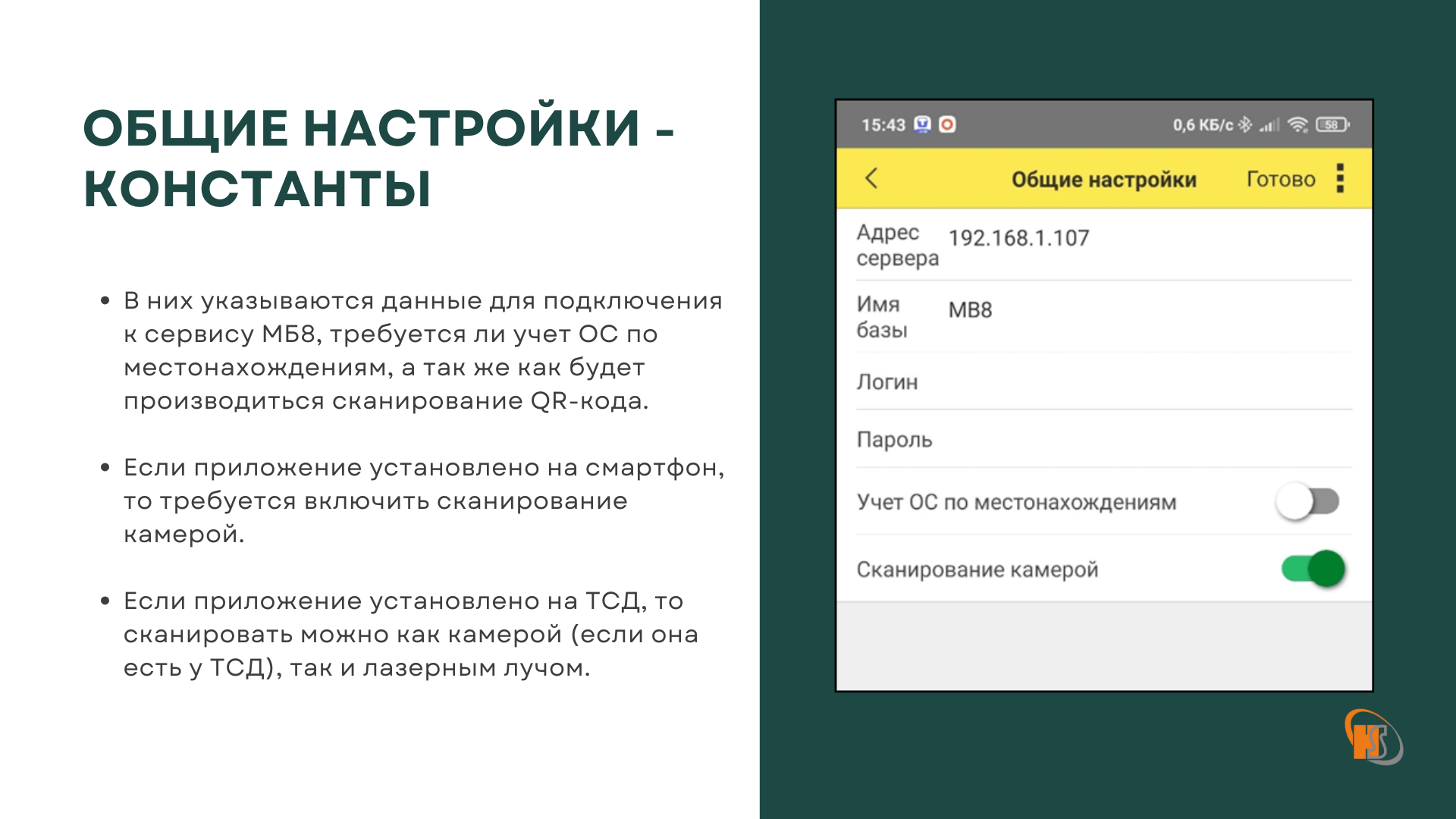Image resolution: width=1456 pixels, height=819 pixels.
Task: Open the three-dot overflow menu
Action: [x=1340, y=178]
